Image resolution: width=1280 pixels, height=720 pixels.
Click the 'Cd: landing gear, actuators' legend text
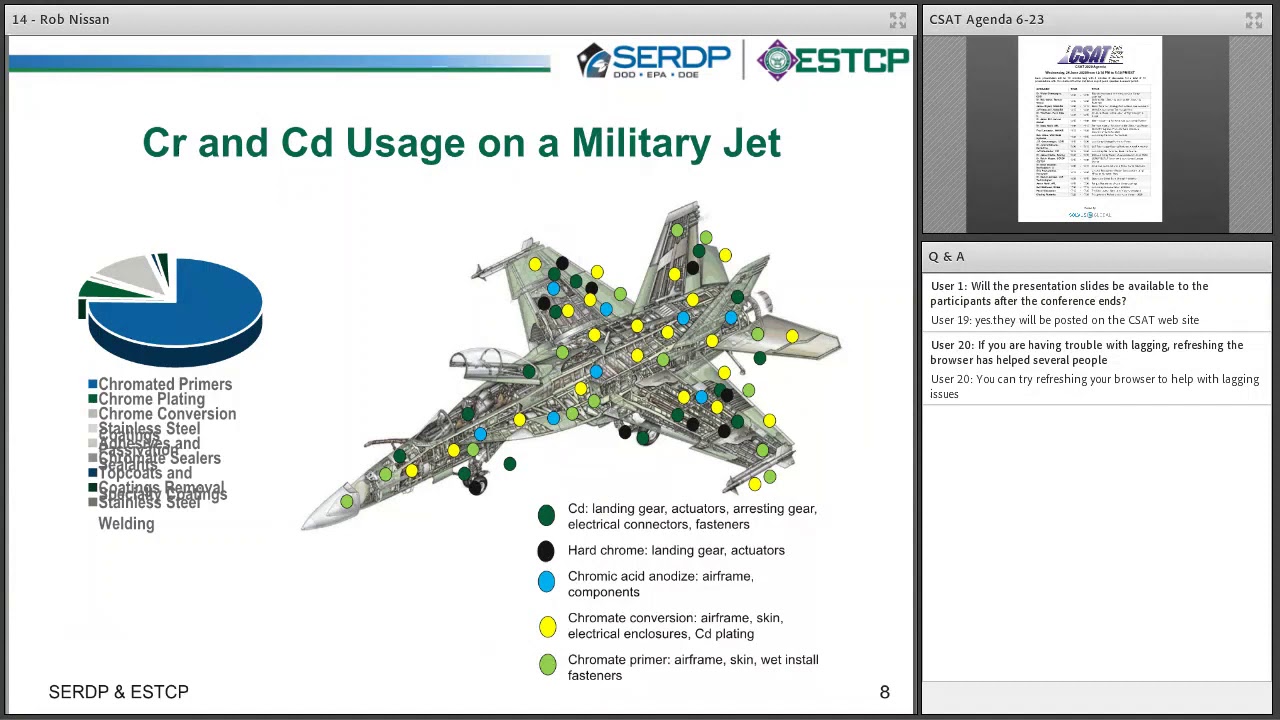coord(692,516)
